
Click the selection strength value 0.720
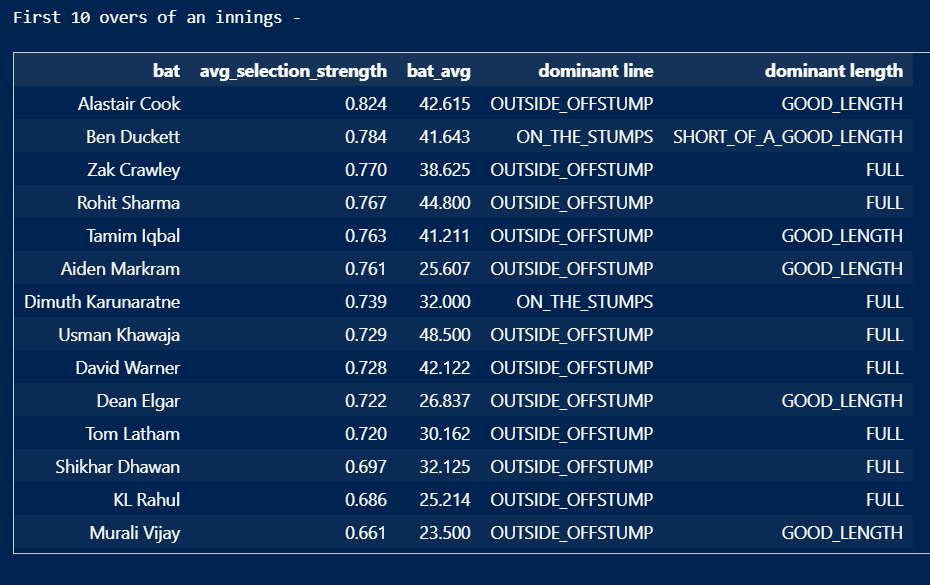point(365,434)
